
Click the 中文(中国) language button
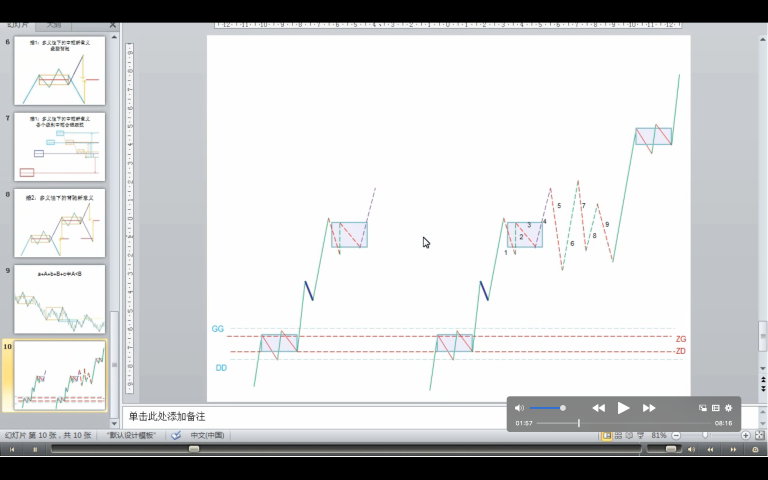point(207,436)
